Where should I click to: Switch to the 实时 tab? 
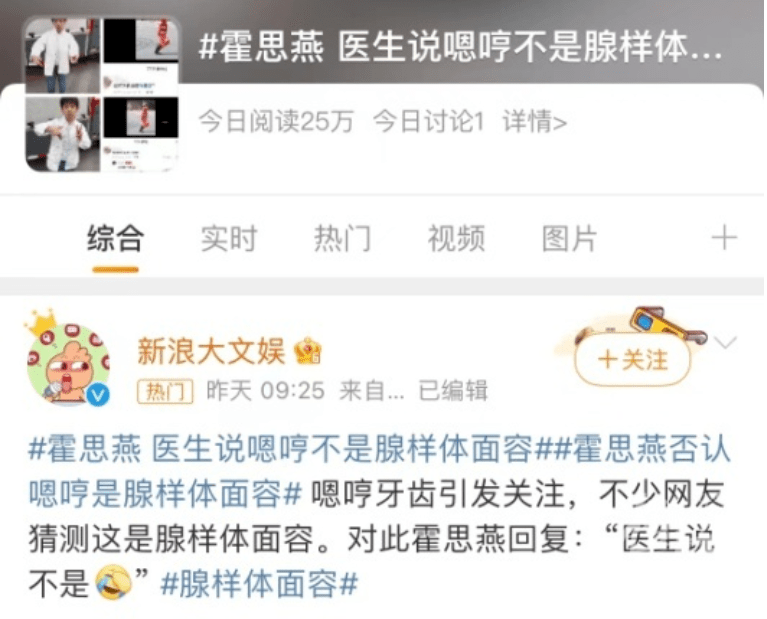tap(229, 239)
